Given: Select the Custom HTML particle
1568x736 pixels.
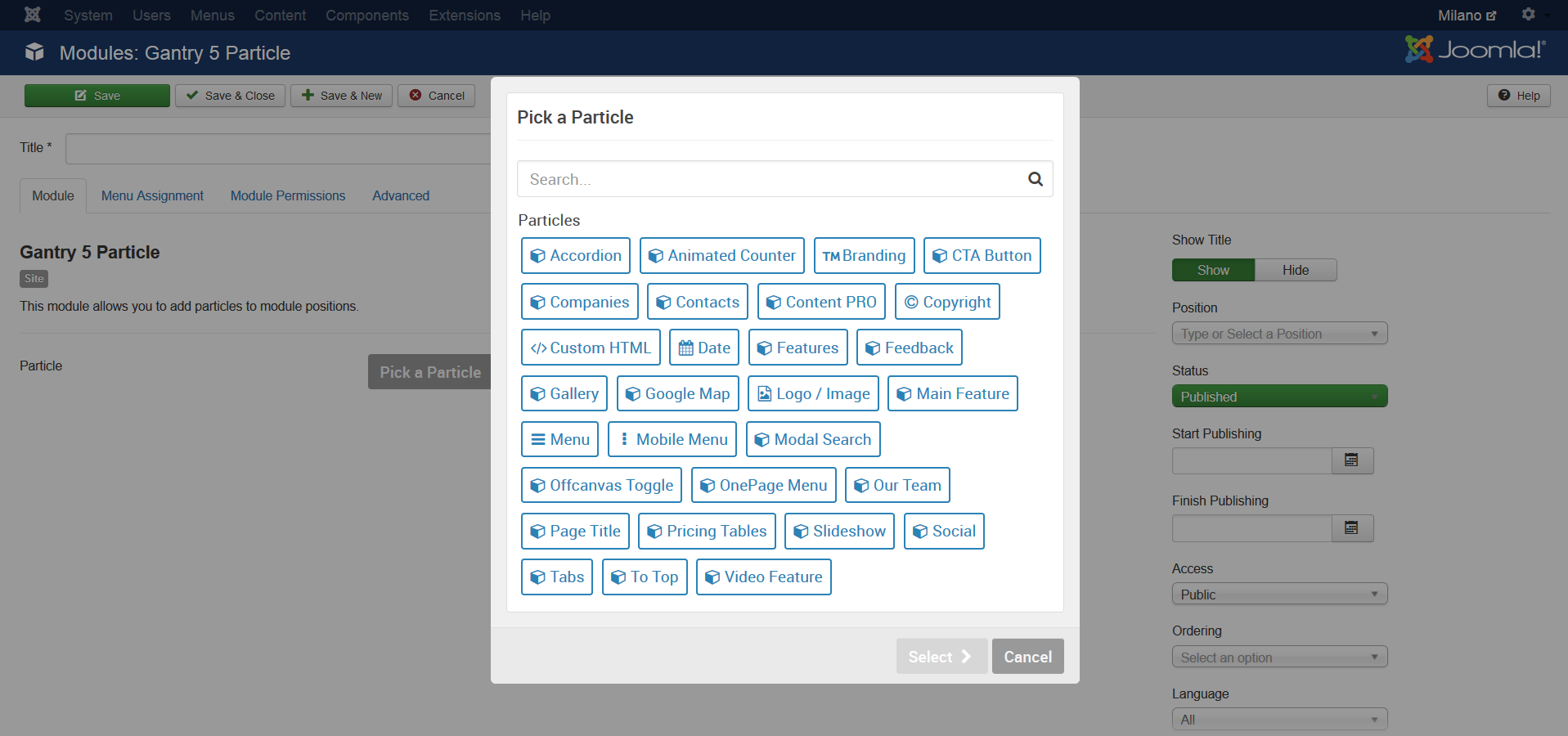Looking at the screenshot, I should (590, 348).
